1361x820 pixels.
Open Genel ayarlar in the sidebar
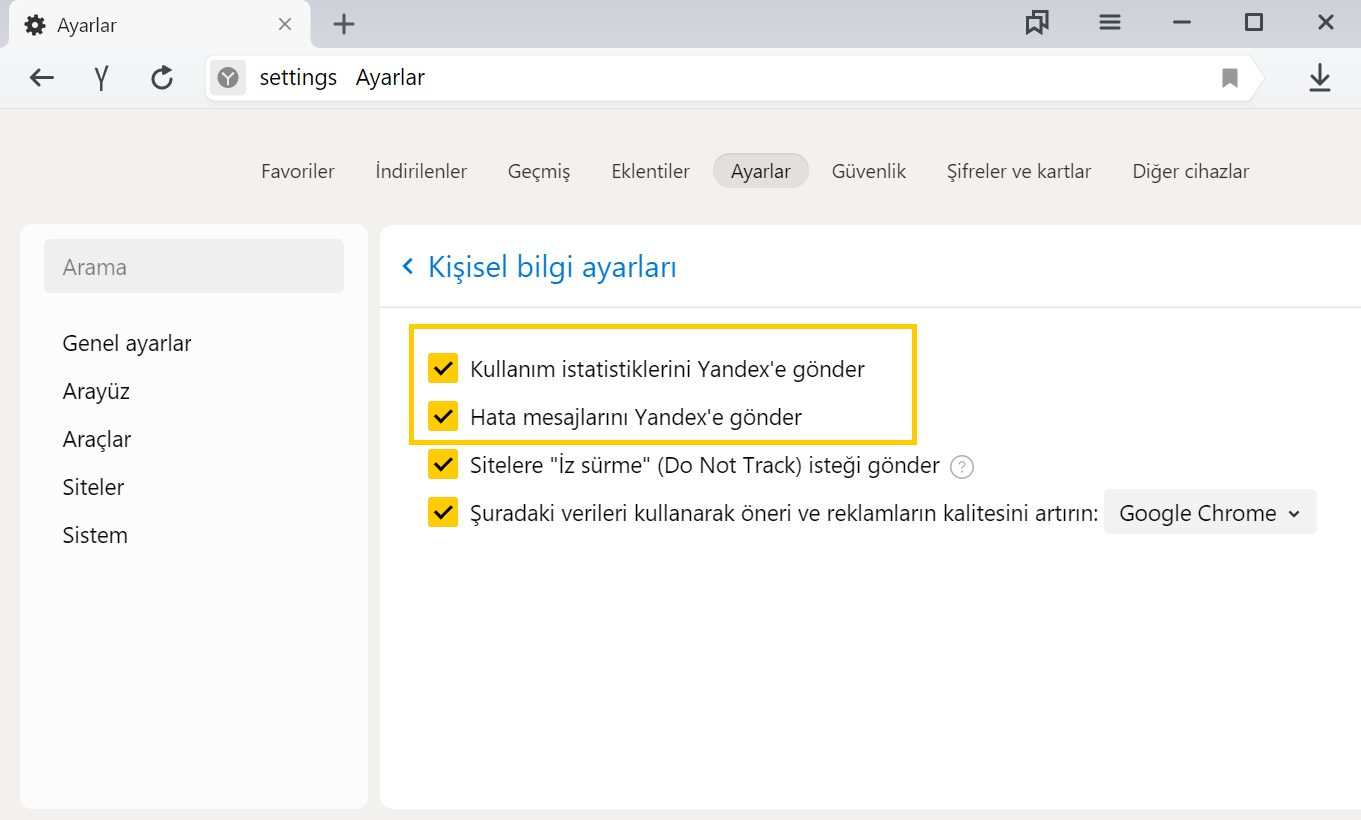coord(127,343)
